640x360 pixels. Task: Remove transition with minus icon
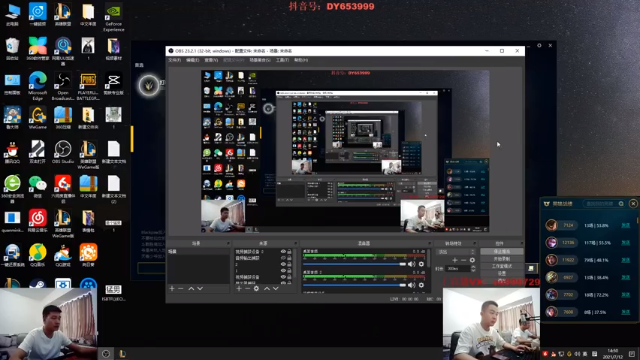[463, 260]
